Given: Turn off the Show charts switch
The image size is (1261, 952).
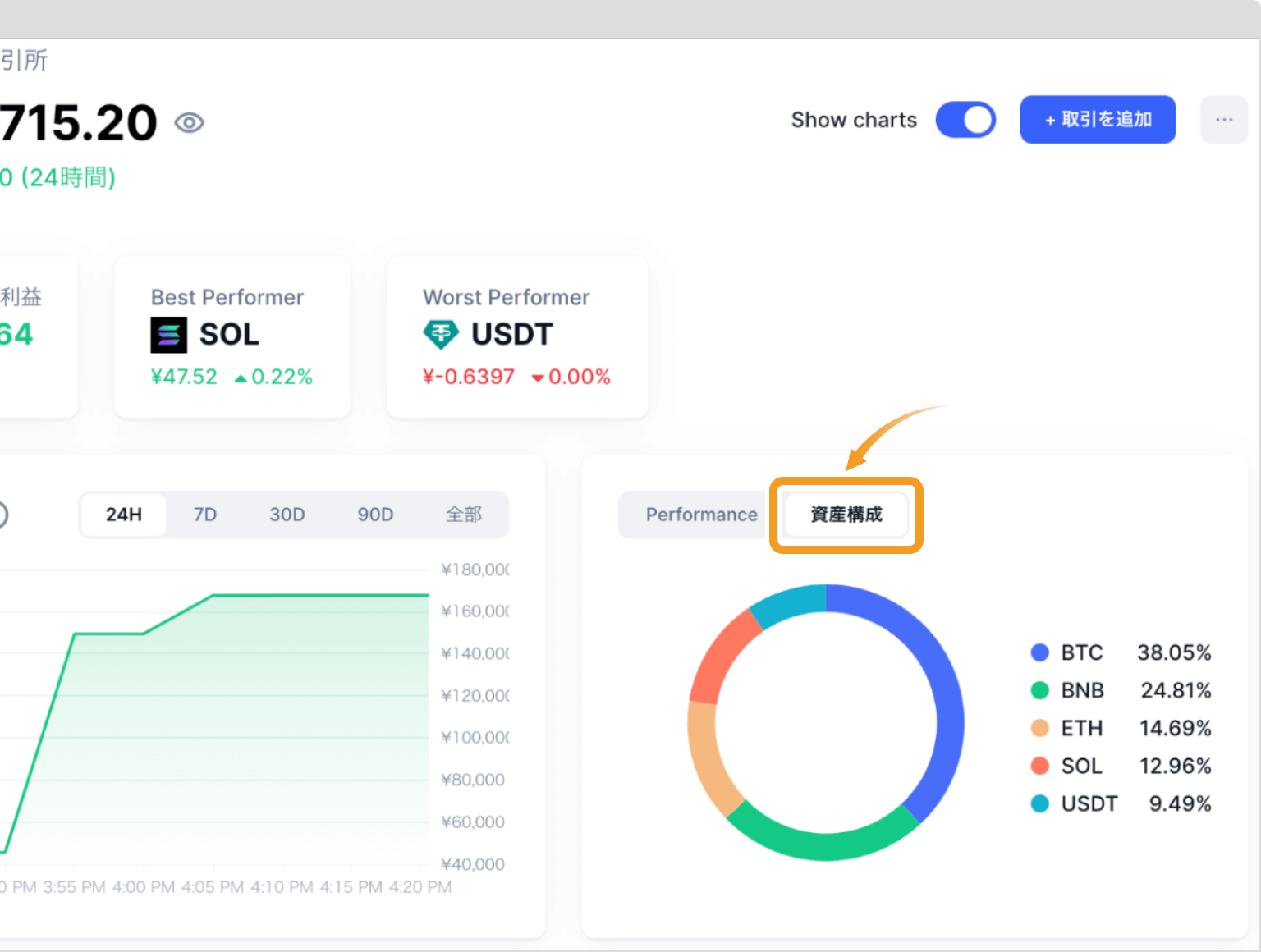Looking at the screenshot, I should pyautogui.click(x=965, y=120).
